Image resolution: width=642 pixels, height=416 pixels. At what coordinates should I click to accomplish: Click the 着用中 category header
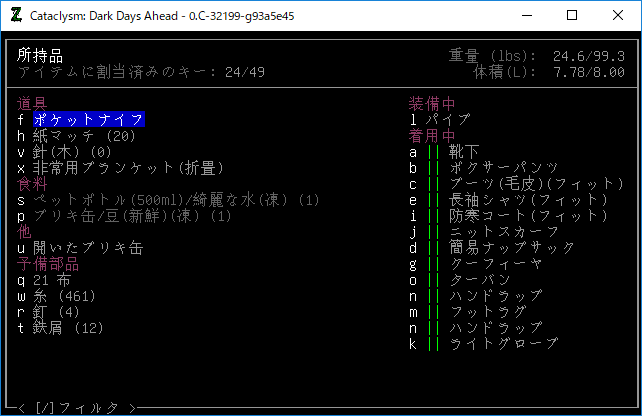coord(432,136)
